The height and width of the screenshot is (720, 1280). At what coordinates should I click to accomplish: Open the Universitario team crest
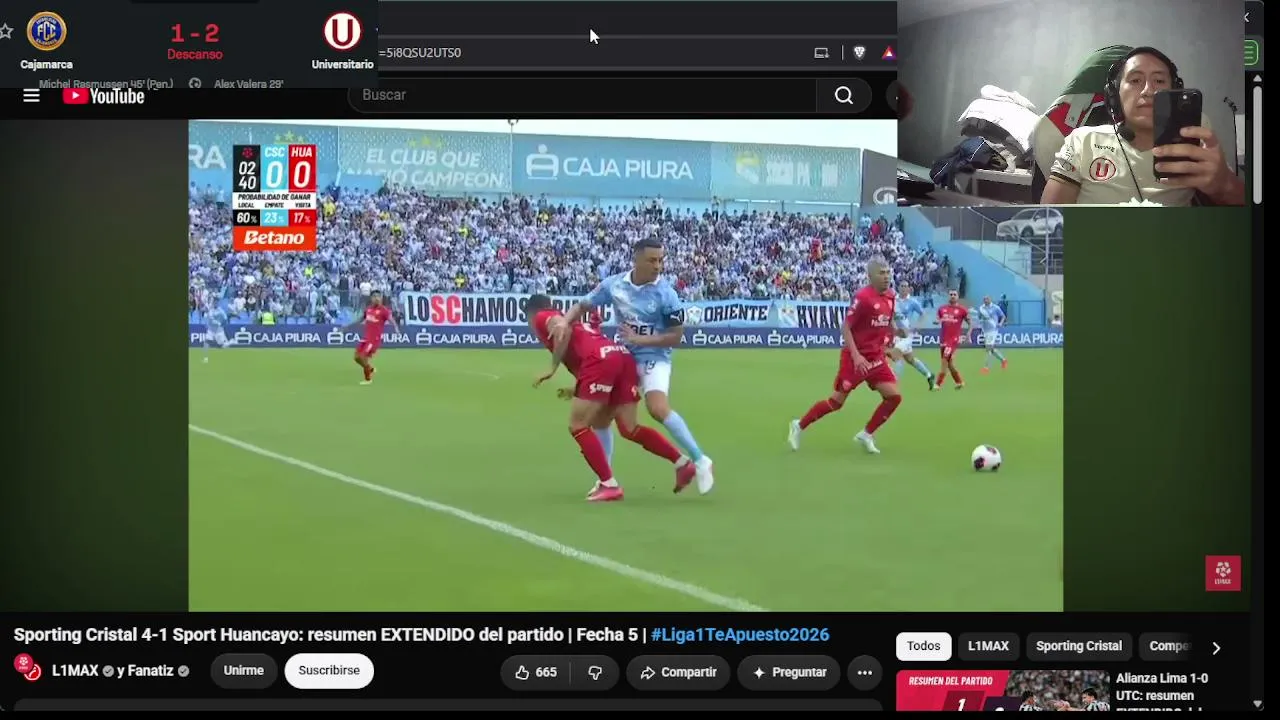[342, 32]
